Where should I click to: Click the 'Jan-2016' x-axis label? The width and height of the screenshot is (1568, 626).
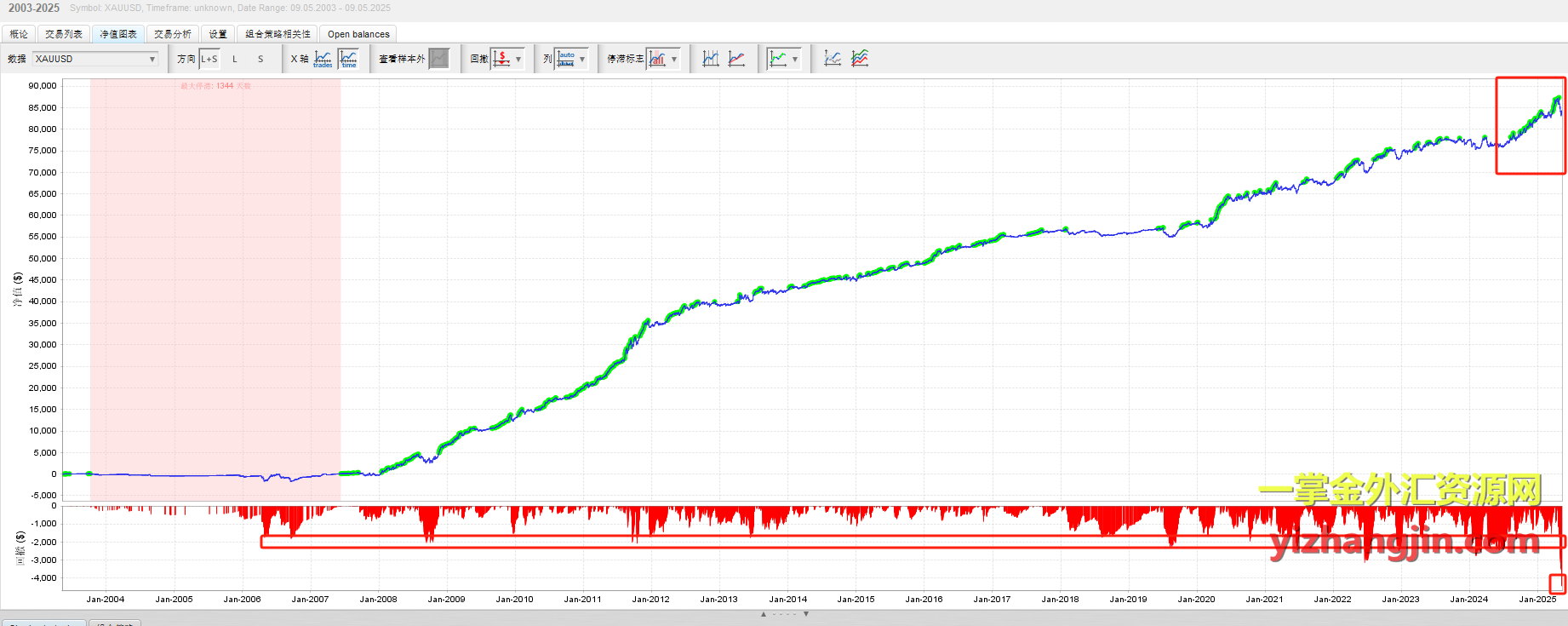point(924,599)
